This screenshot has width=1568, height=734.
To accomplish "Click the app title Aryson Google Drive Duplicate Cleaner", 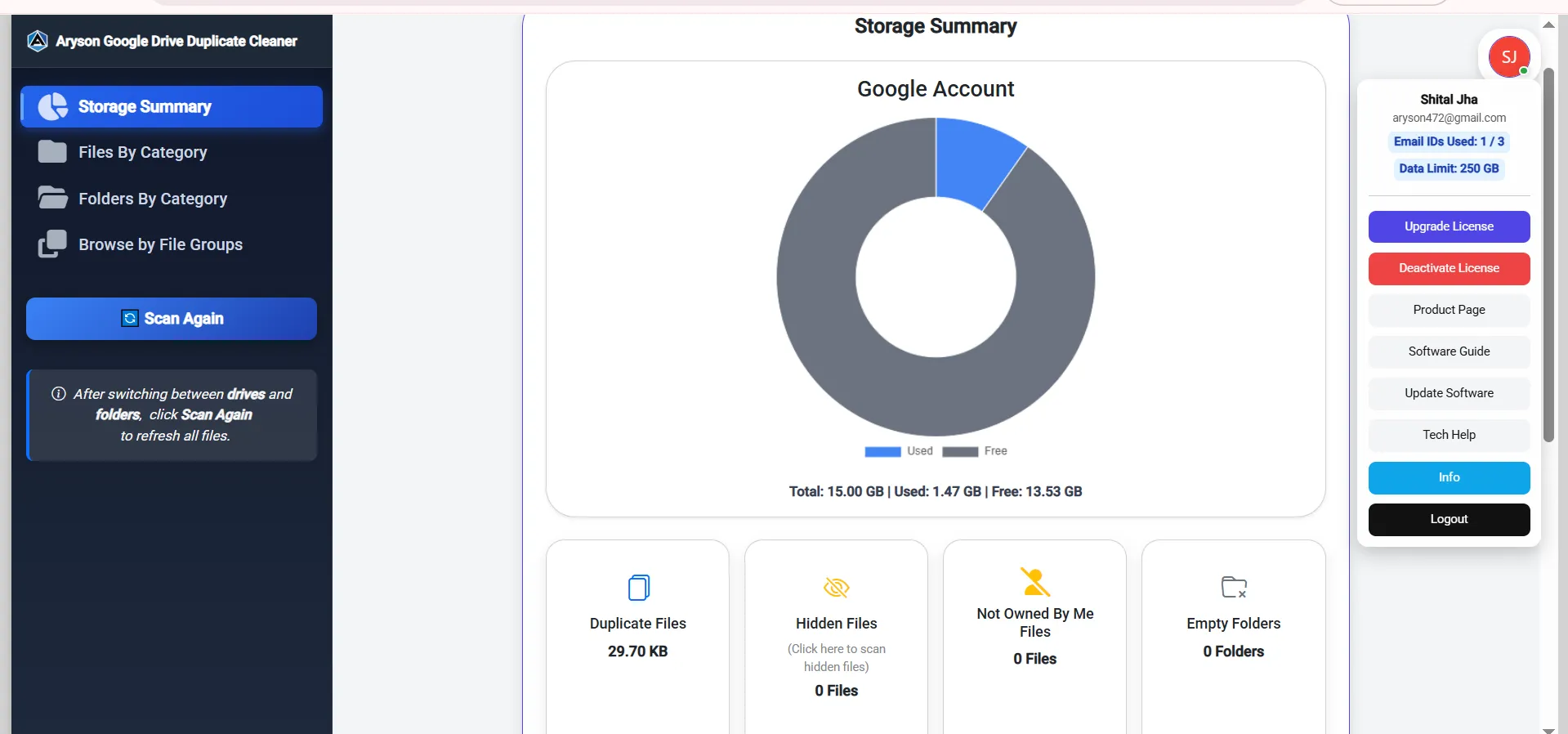I will click(176, 41).
